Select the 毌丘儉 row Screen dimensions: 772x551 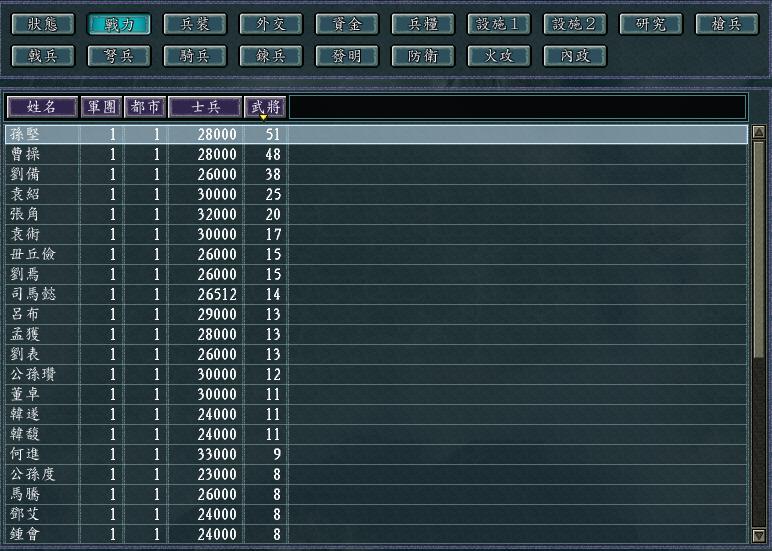point(377,255)
